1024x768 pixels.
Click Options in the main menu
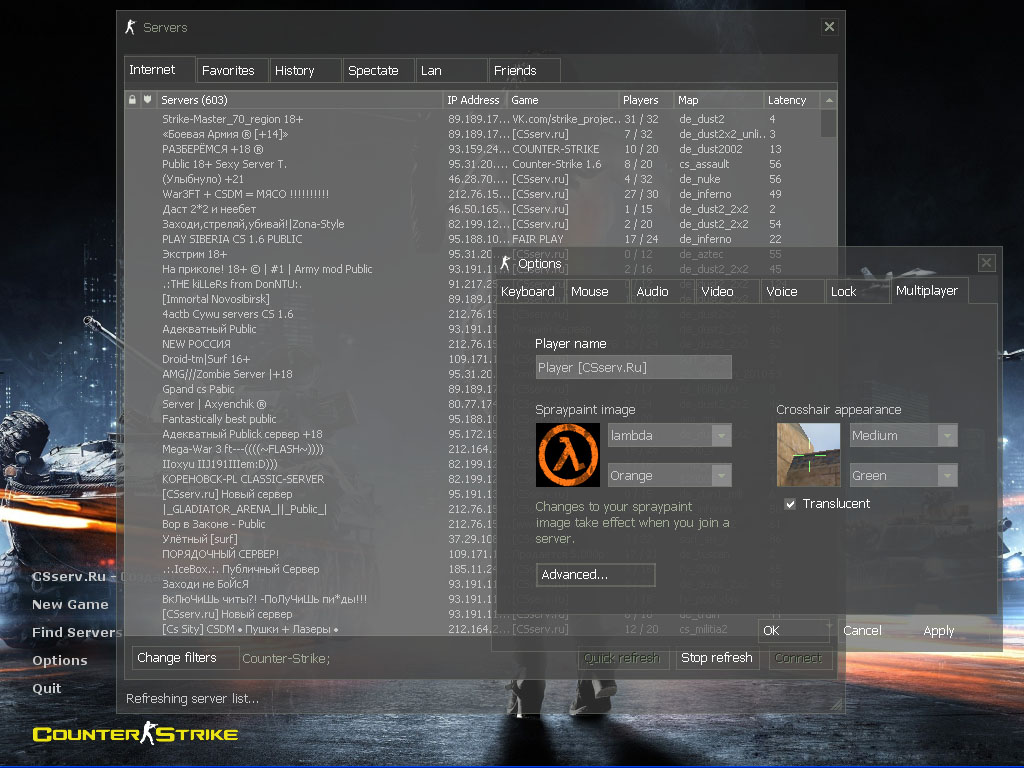click(x=60, y=660)
